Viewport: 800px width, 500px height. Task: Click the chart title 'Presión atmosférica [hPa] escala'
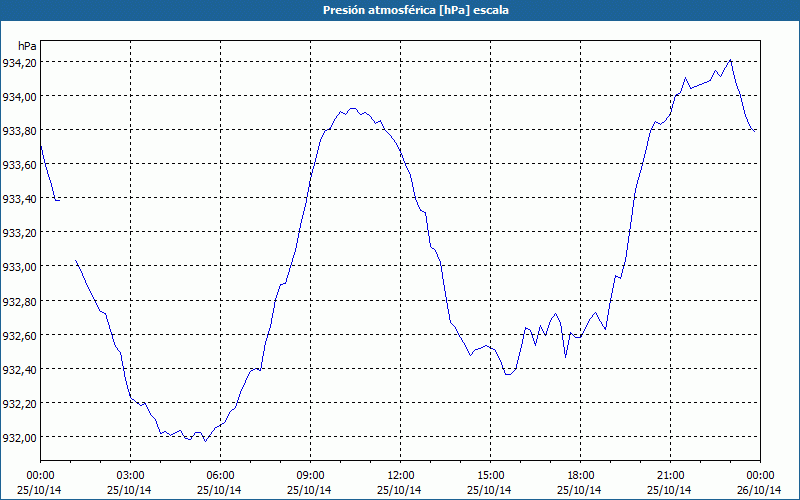(416, 10)
